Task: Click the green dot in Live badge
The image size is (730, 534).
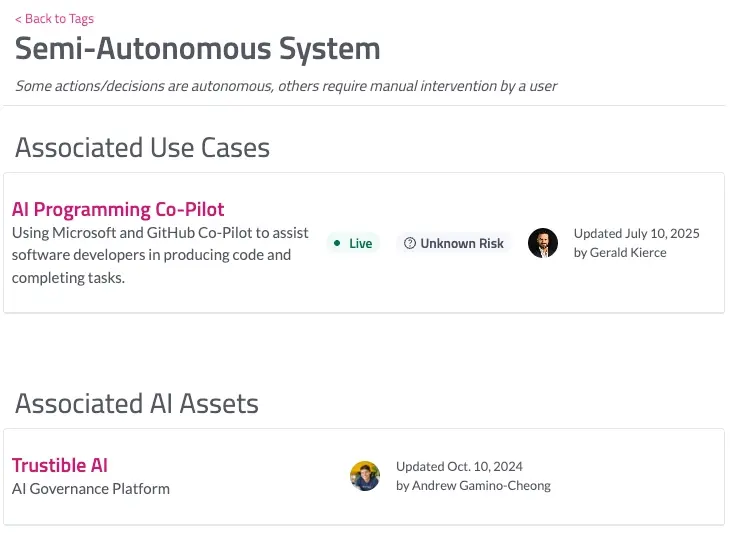Action: (337, 243)
